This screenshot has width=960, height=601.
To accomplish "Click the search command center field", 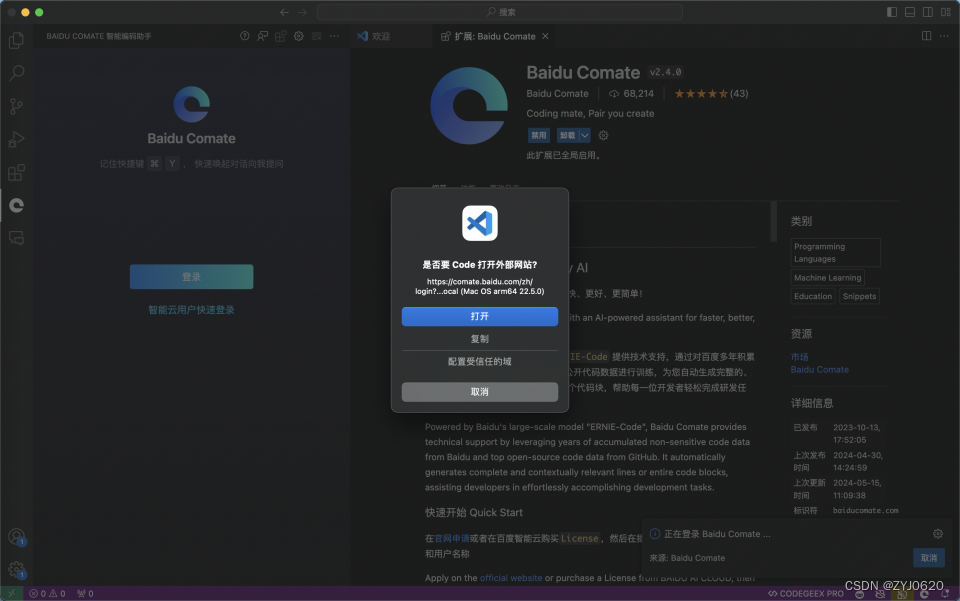I will click(500, 12).
